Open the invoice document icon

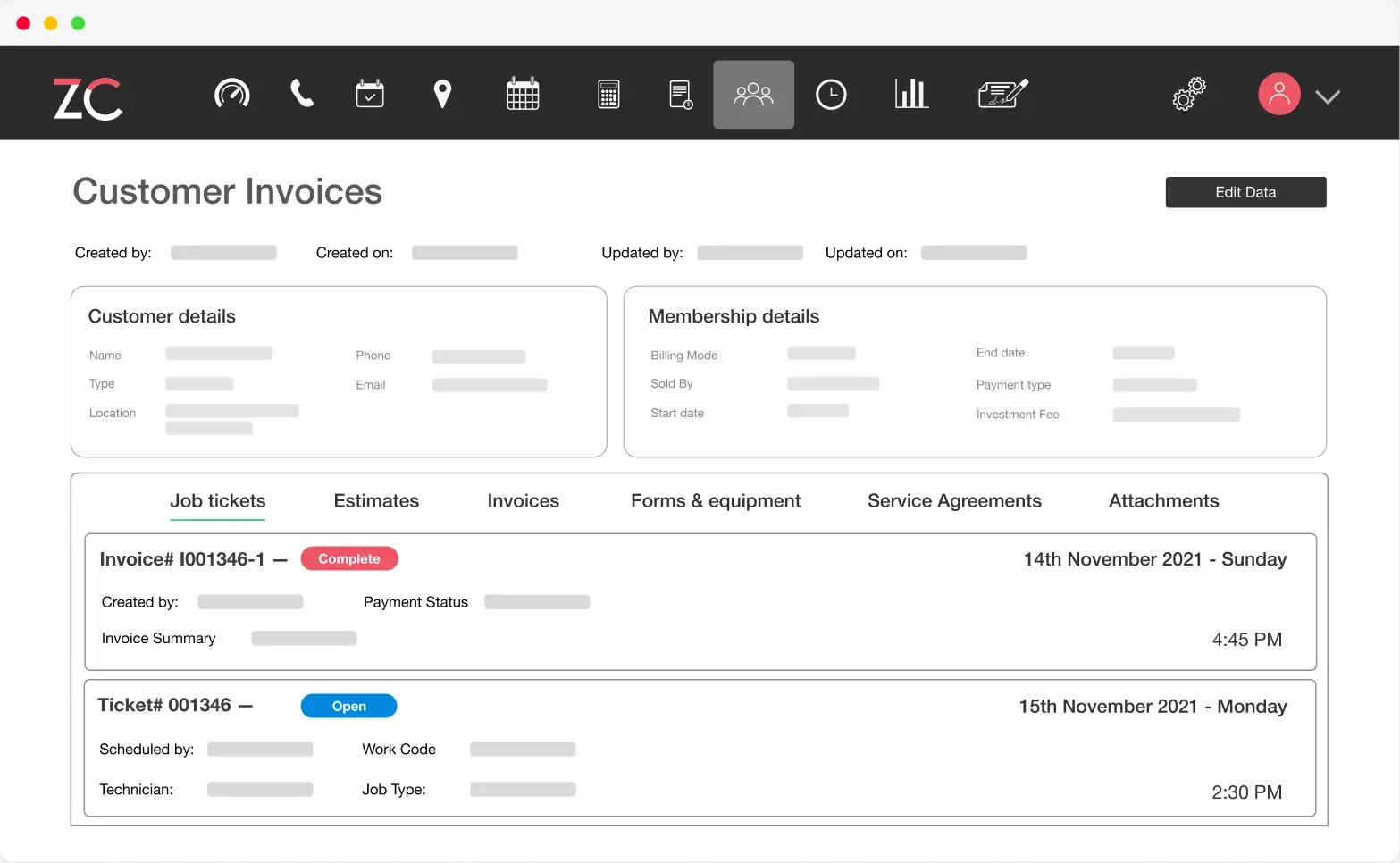[681, 94]
